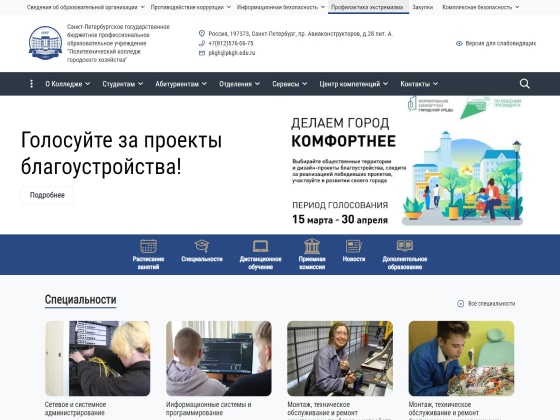The height and width of the screenshot is (420, 560).
Task: Click the programming students at monitor photo
Action: click(219, 358)
